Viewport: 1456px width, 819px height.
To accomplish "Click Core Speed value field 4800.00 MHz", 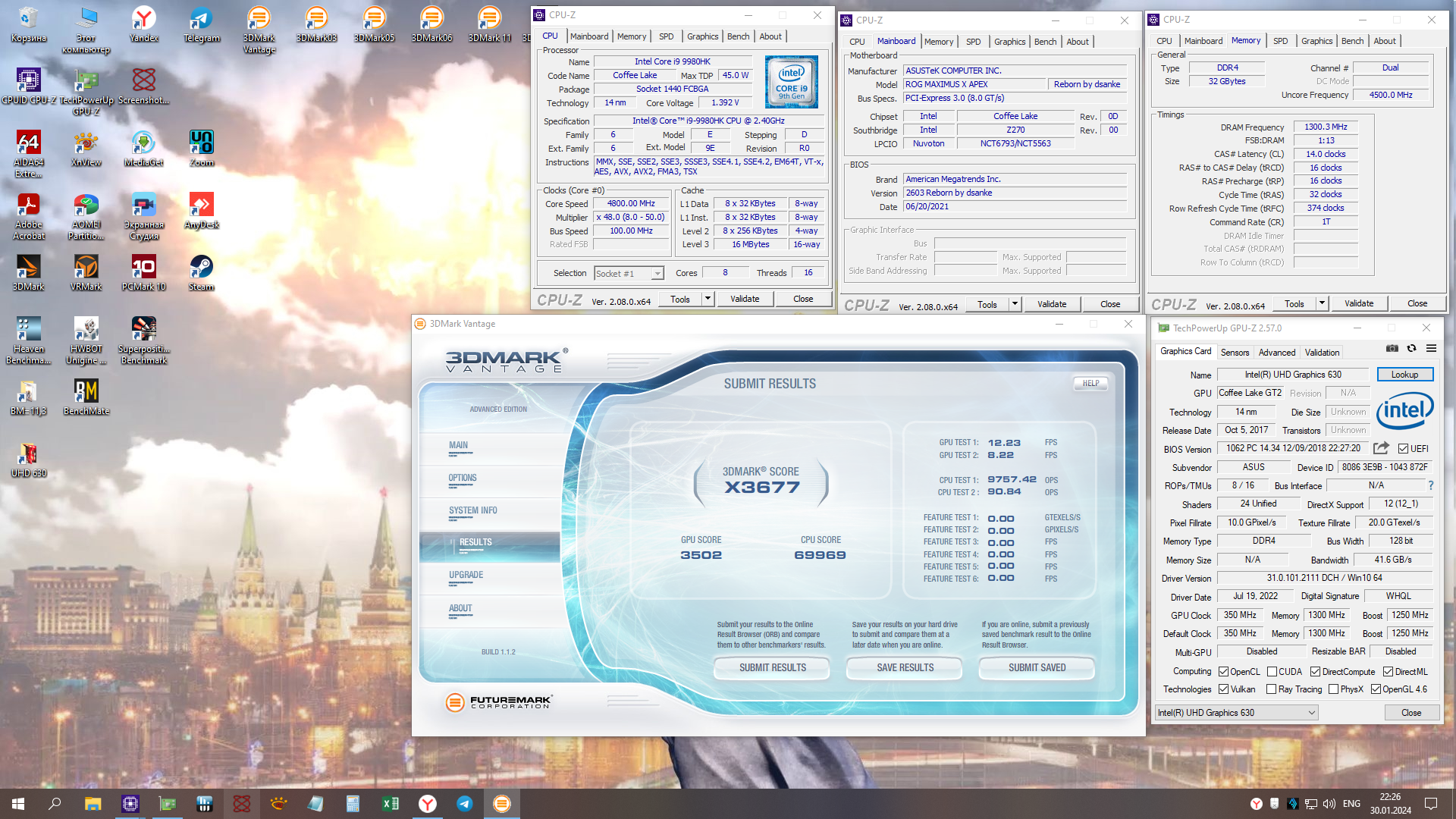I will coord(631,203).
